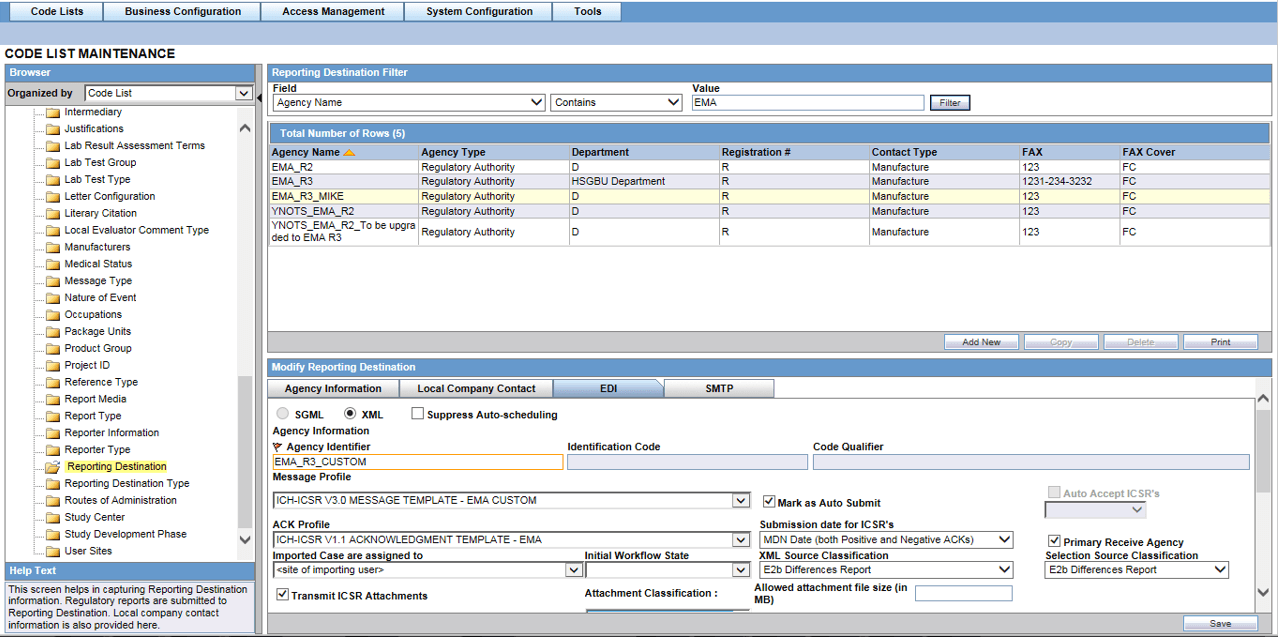Click the Nature of Event folder icon
This screenshot has height=637, width=1278.
[x=52, y=298]
